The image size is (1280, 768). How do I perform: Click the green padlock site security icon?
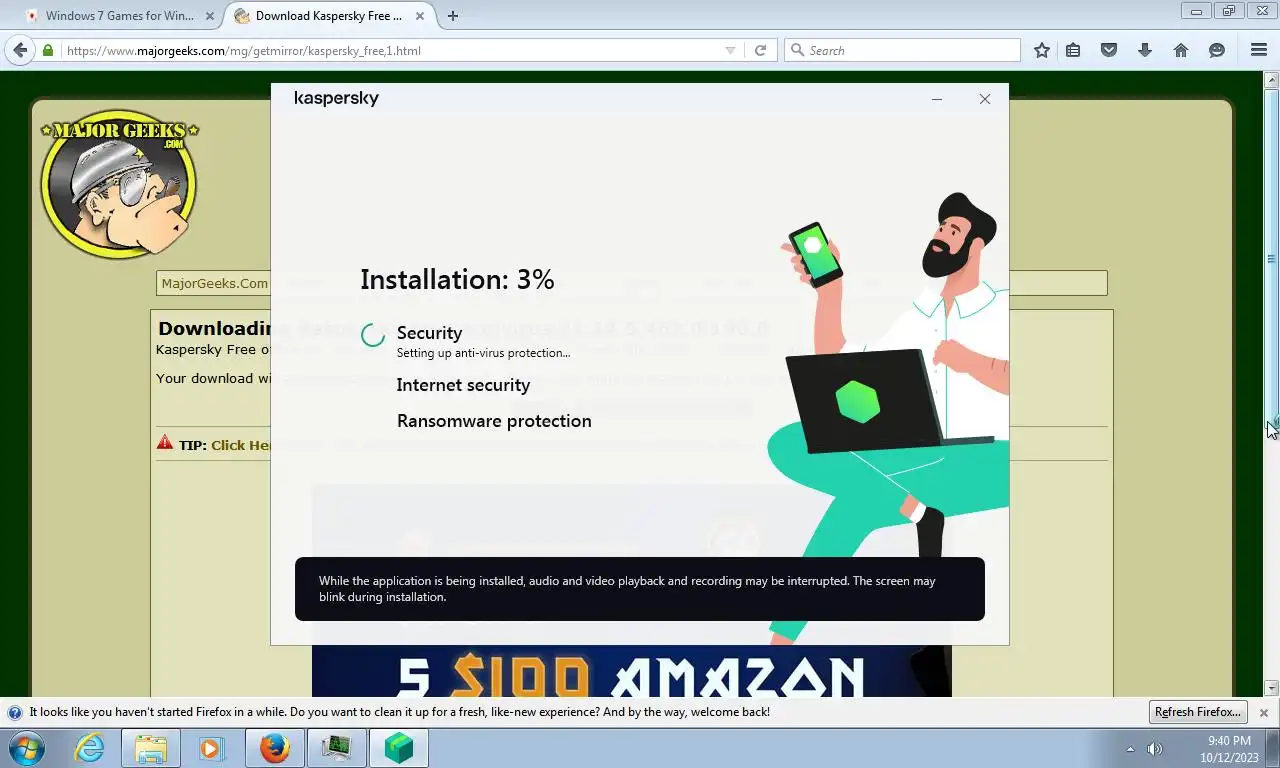click(x=47, y=50)
